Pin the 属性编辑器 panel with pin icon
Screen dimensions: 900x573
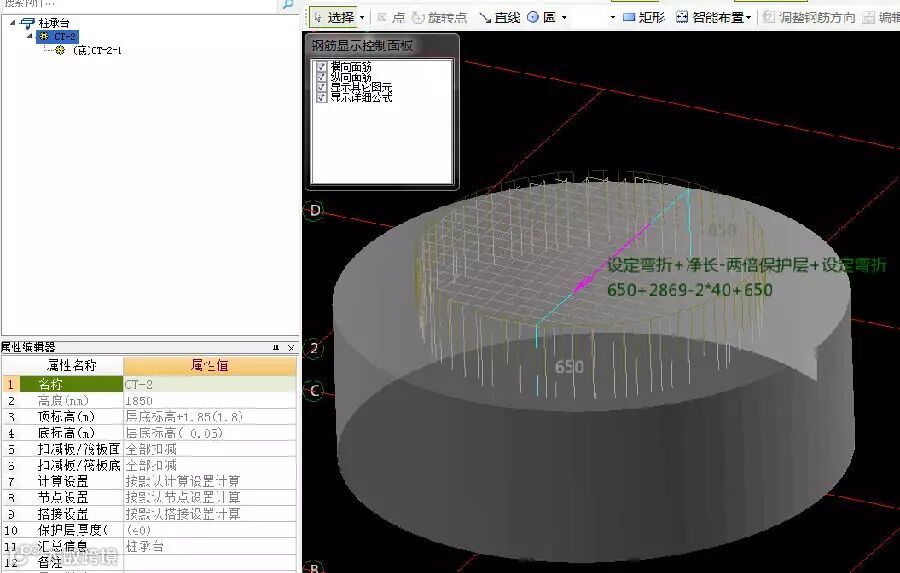pos(276,347)
